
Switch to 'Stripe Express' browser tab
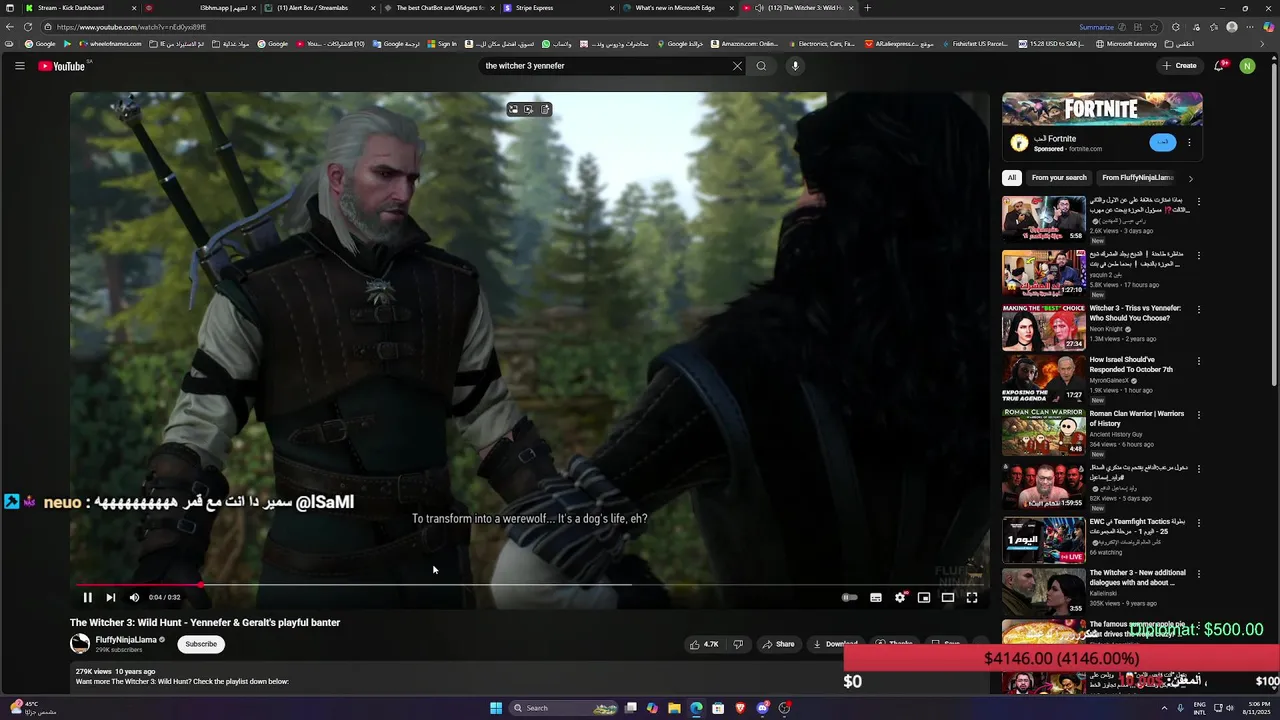[557, 8]
